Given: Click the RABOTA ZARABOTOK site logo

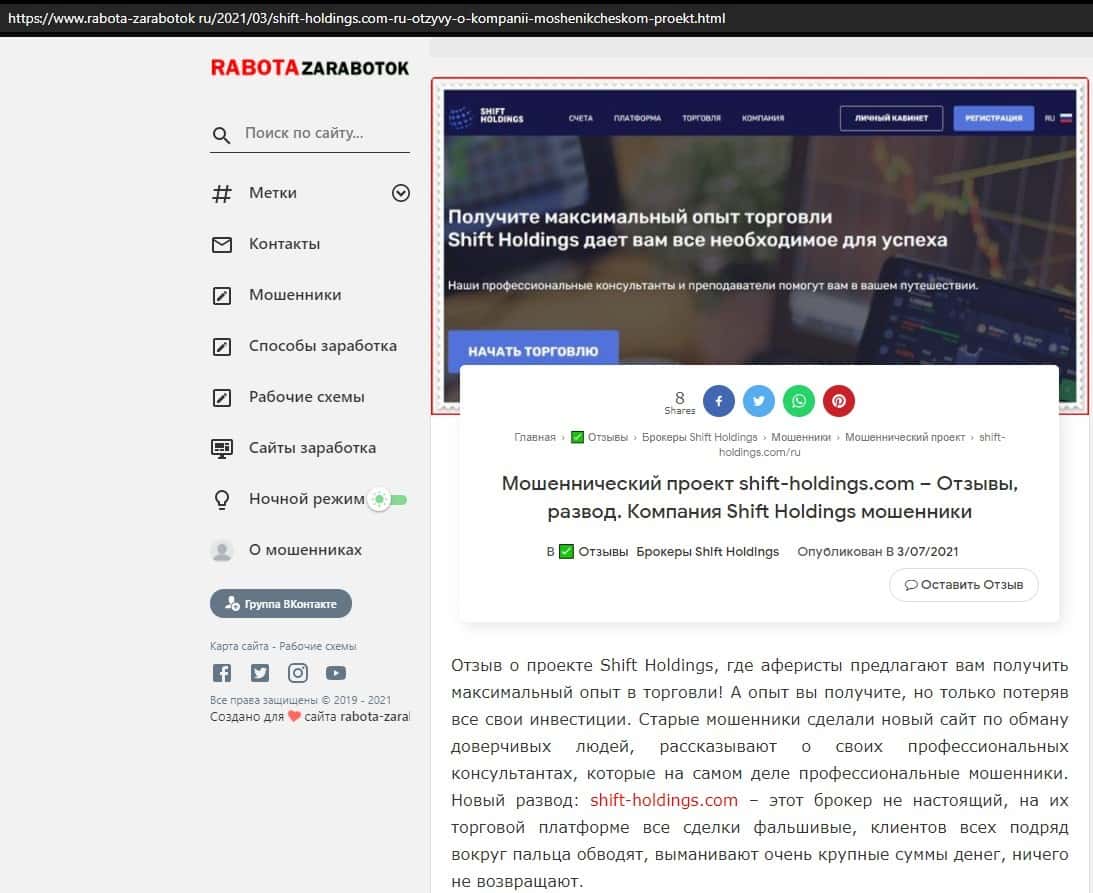Looking at the screenshot, I should click(x=309, y=68).
